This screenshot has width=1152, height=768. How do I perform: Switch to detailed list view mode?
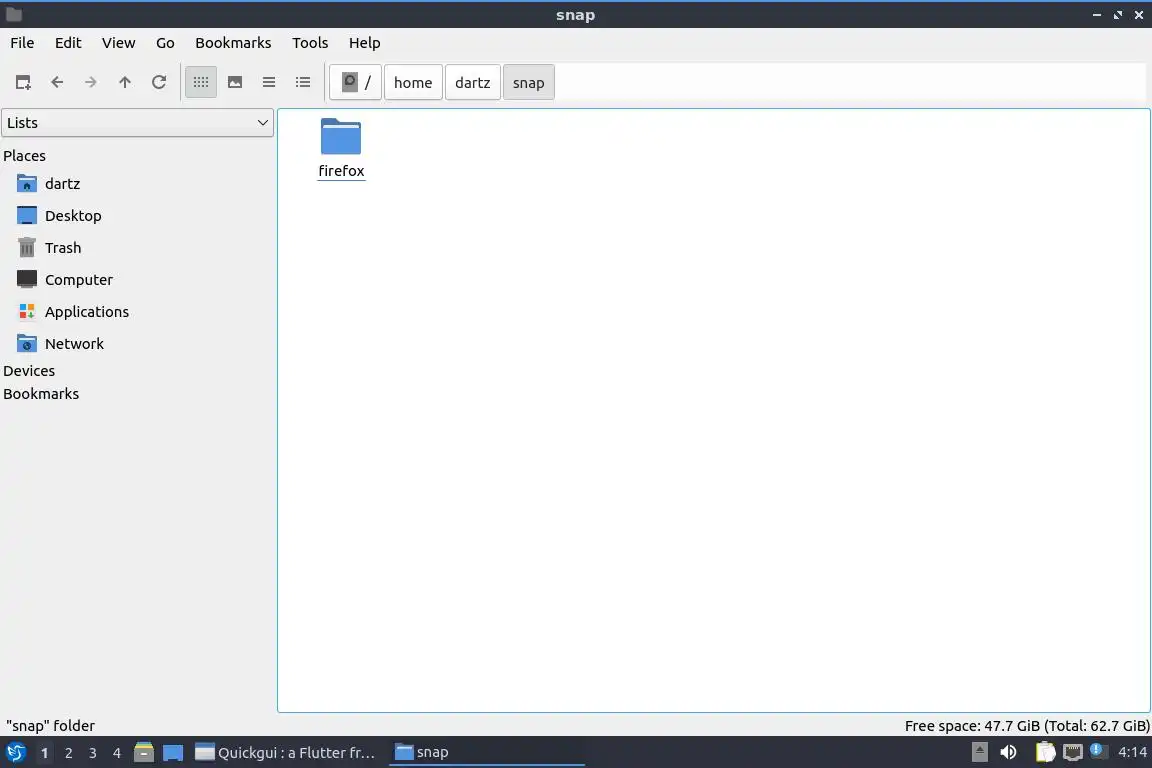click(303, 82)
